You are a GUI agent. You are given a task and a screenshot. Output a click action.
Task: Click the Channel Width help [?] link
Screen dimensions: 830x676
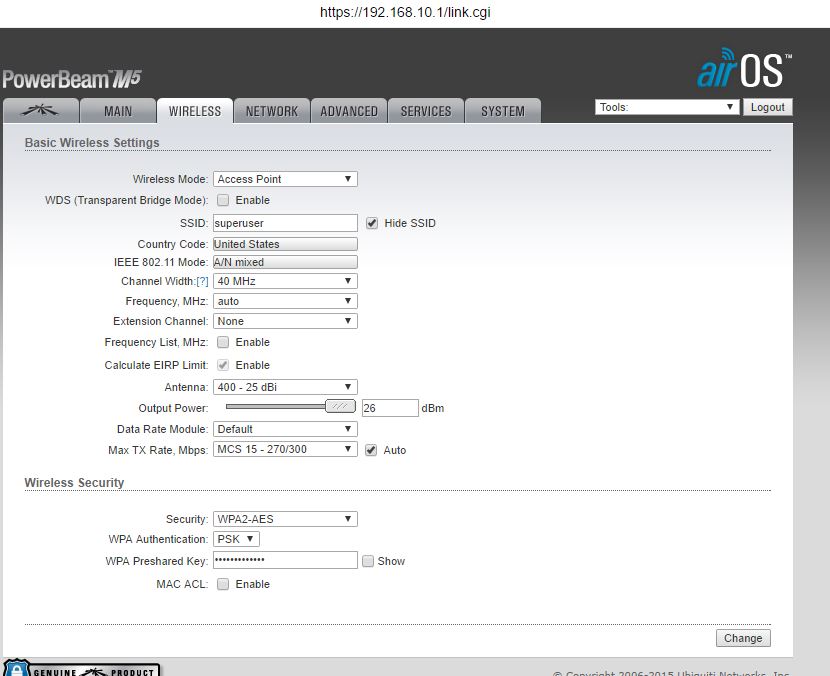coord(202,281)
